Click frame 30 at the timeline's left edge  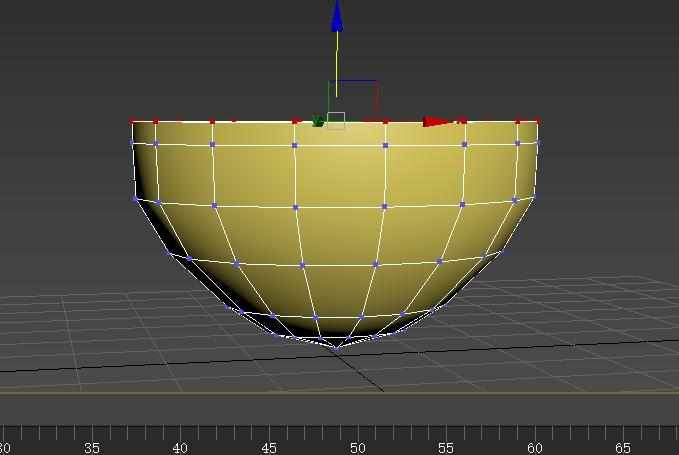(x=5, y=447)
